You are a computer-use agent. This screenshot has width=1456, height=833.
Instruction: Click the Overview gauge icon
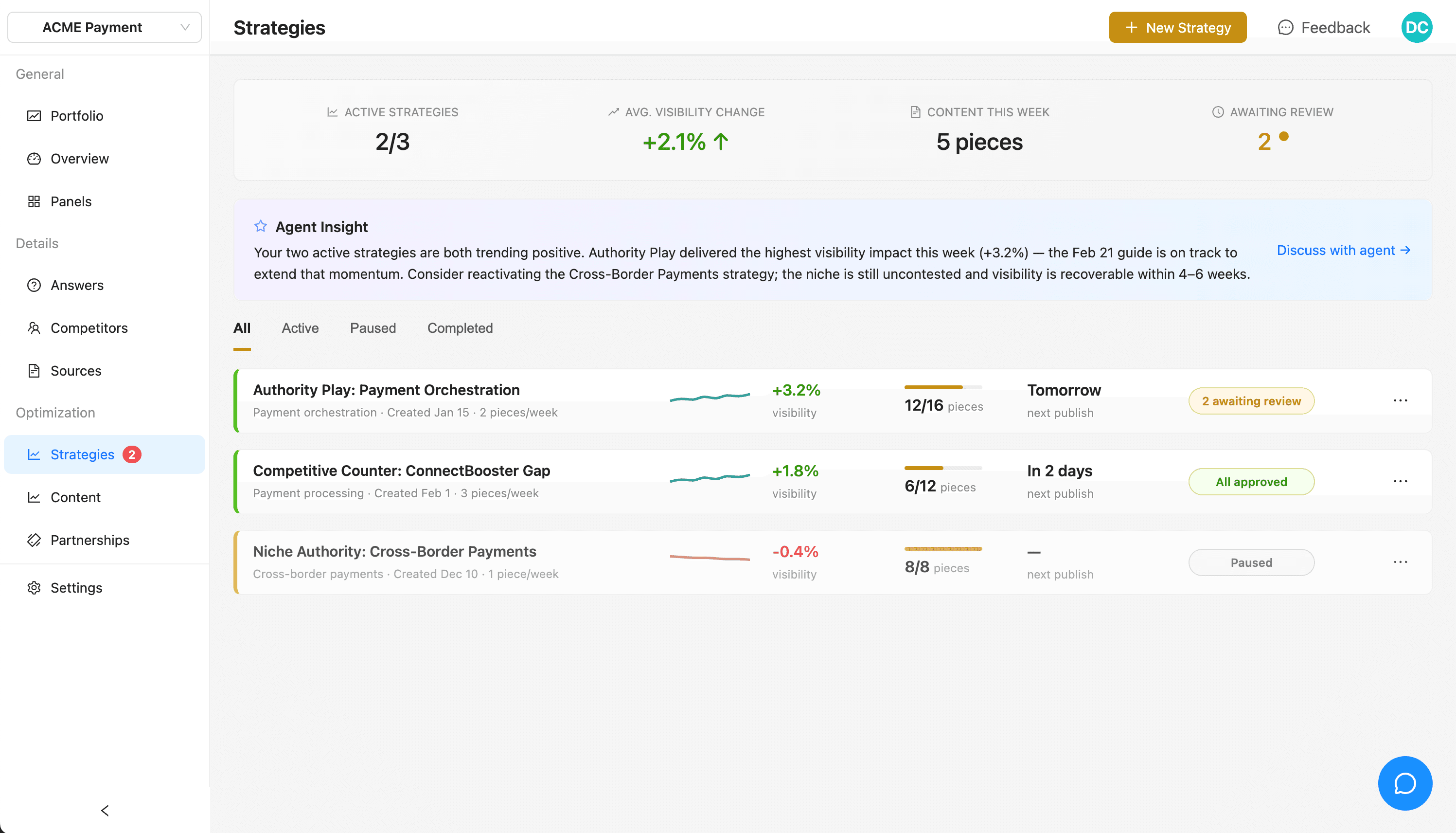[x=34, y=159]
